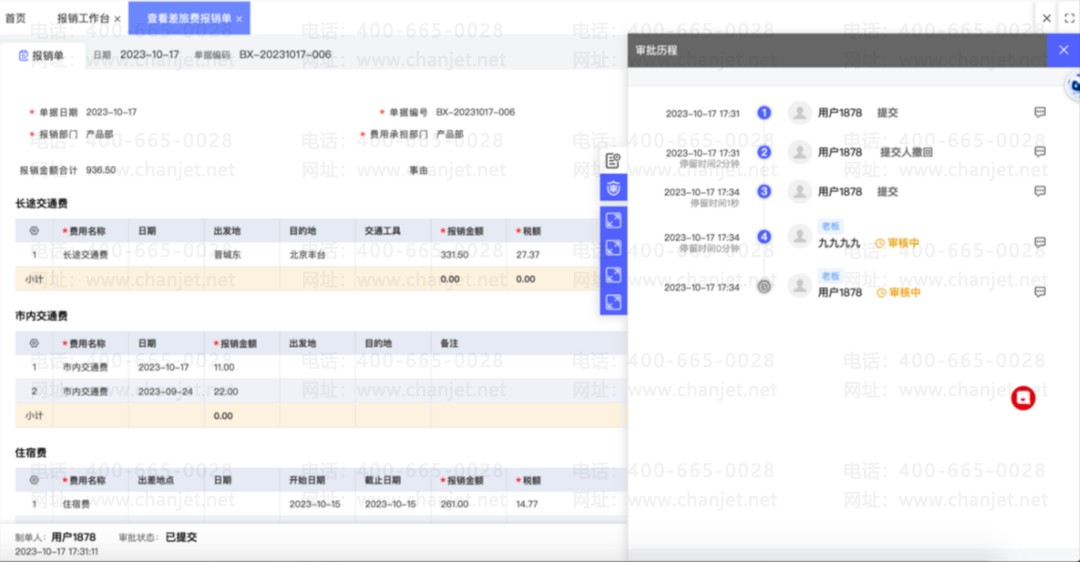This screenshot has width=1080, height=562.
Task: Click step 3 circle marker in timeline
Action: [x=764, y=191]
